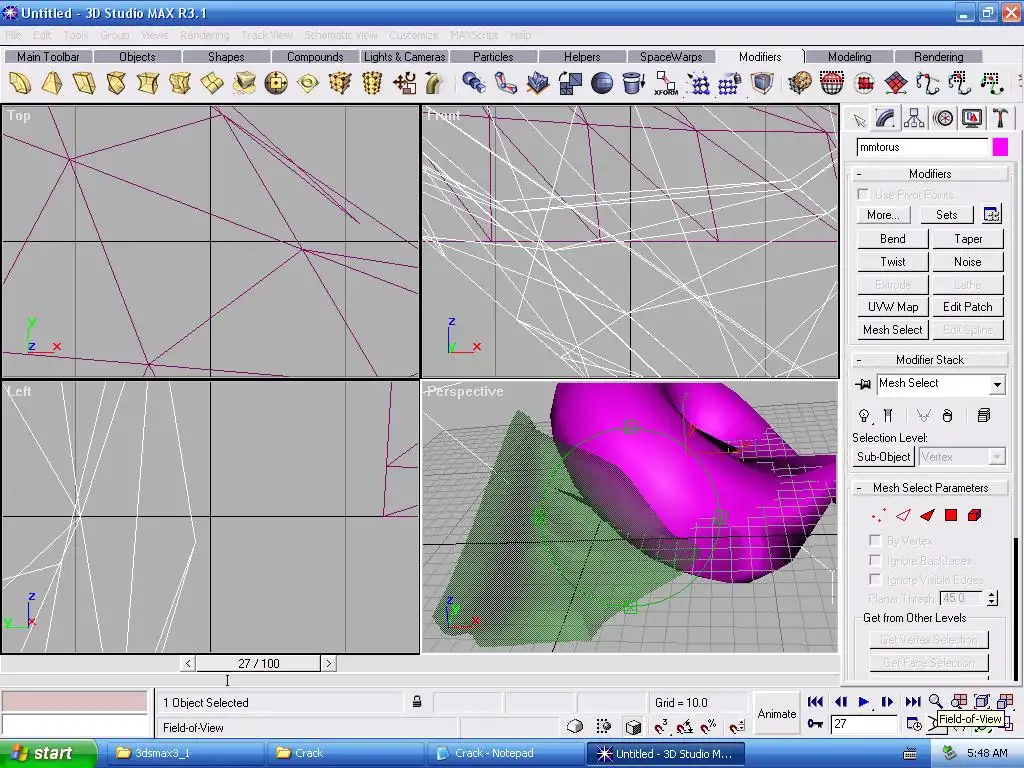
Task: Open the Display command panel tab
Action: [x=972, y=119]
